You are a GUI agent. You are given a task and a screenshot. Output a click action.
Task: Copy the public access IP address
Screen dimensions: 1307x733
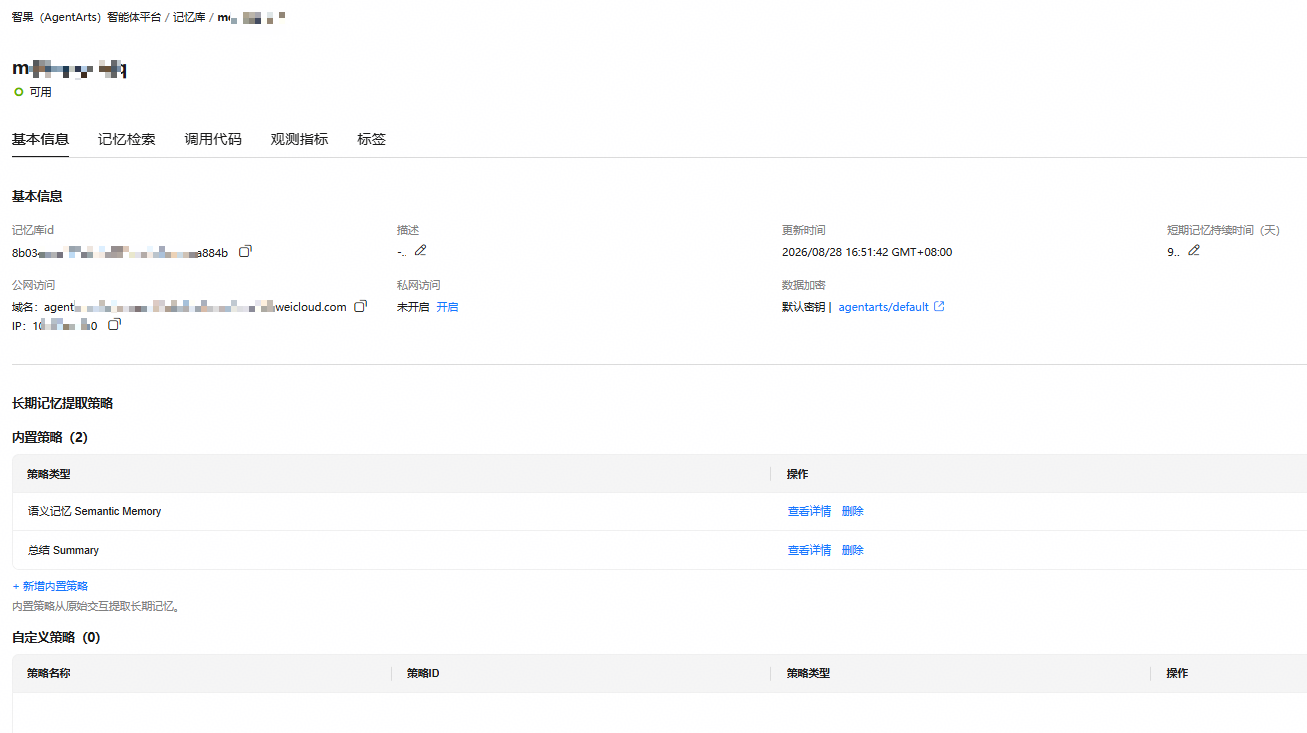114,325
